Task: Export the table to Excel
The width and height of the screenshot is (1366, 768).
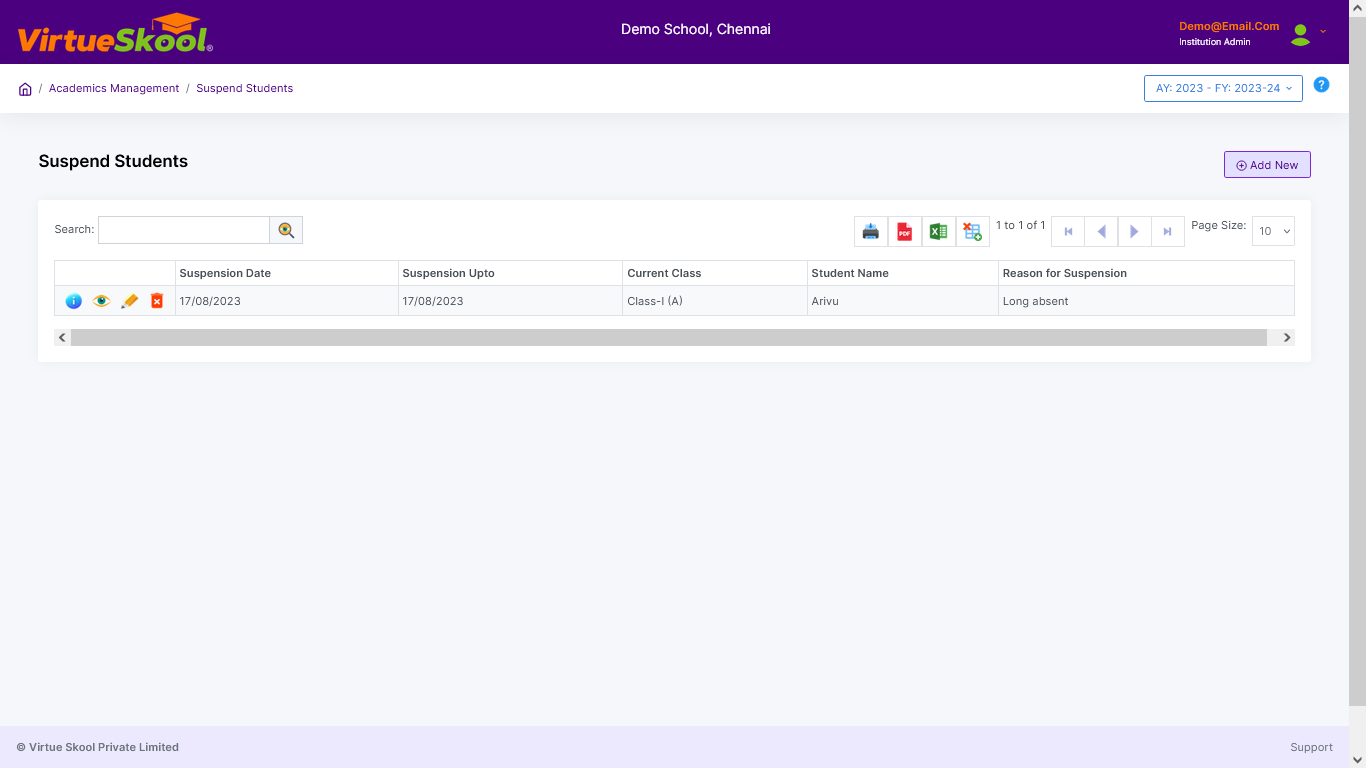Action: pyautogui.click(x=939, y=232)
